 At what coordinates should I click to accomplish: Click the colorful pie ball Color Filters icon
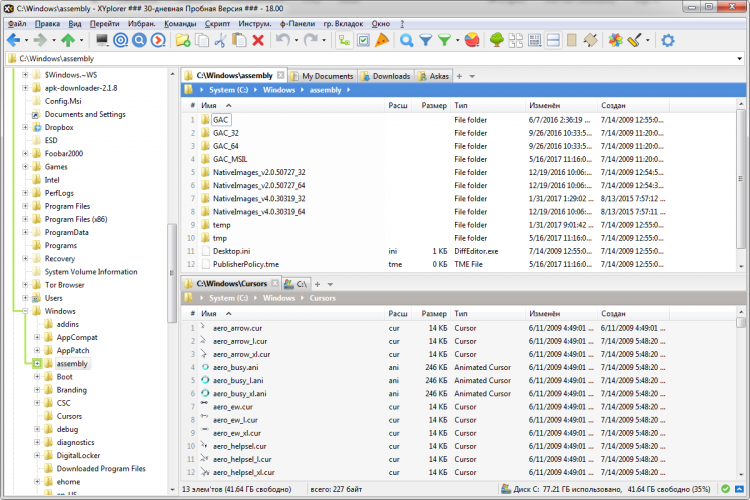pos(472,40)
